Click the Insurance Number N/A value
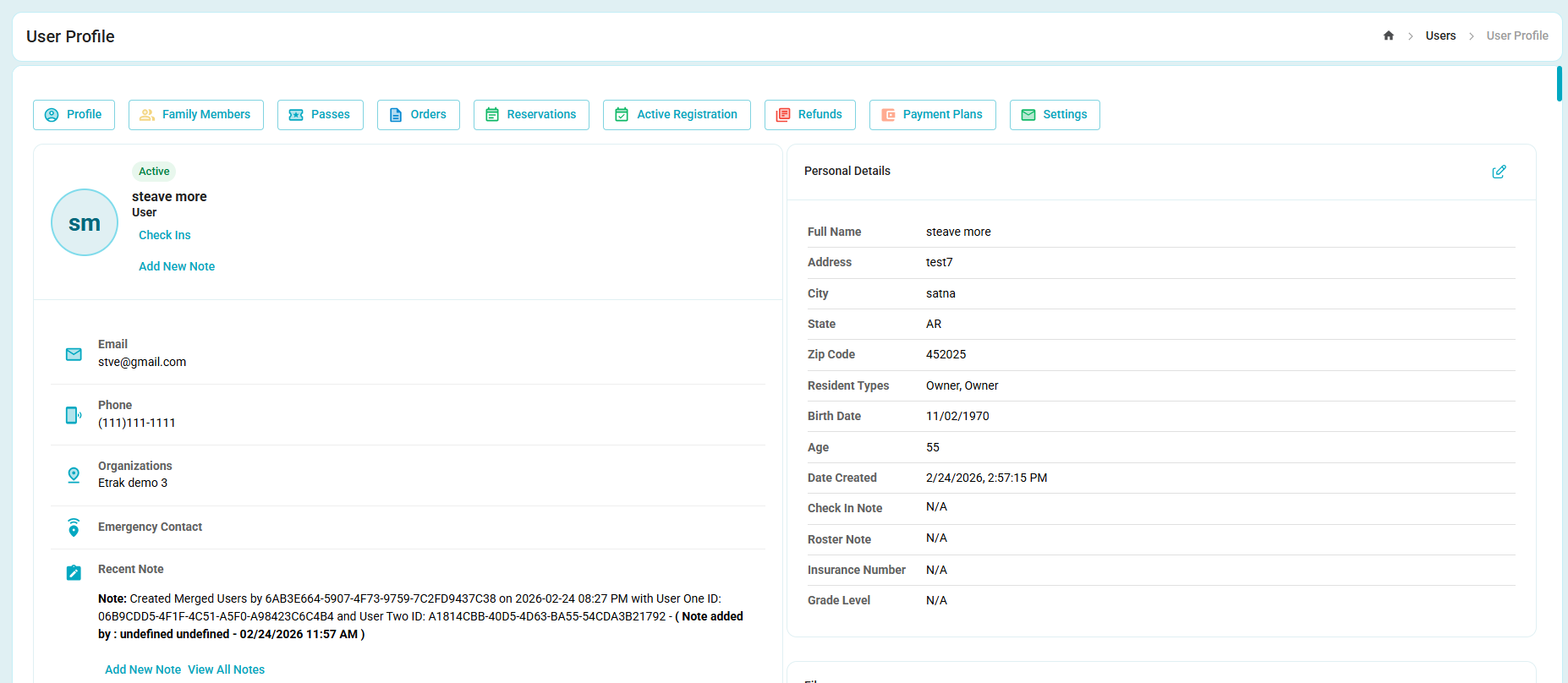The height and width of the screenshot is (683, 1568). [x=936, y=570]
